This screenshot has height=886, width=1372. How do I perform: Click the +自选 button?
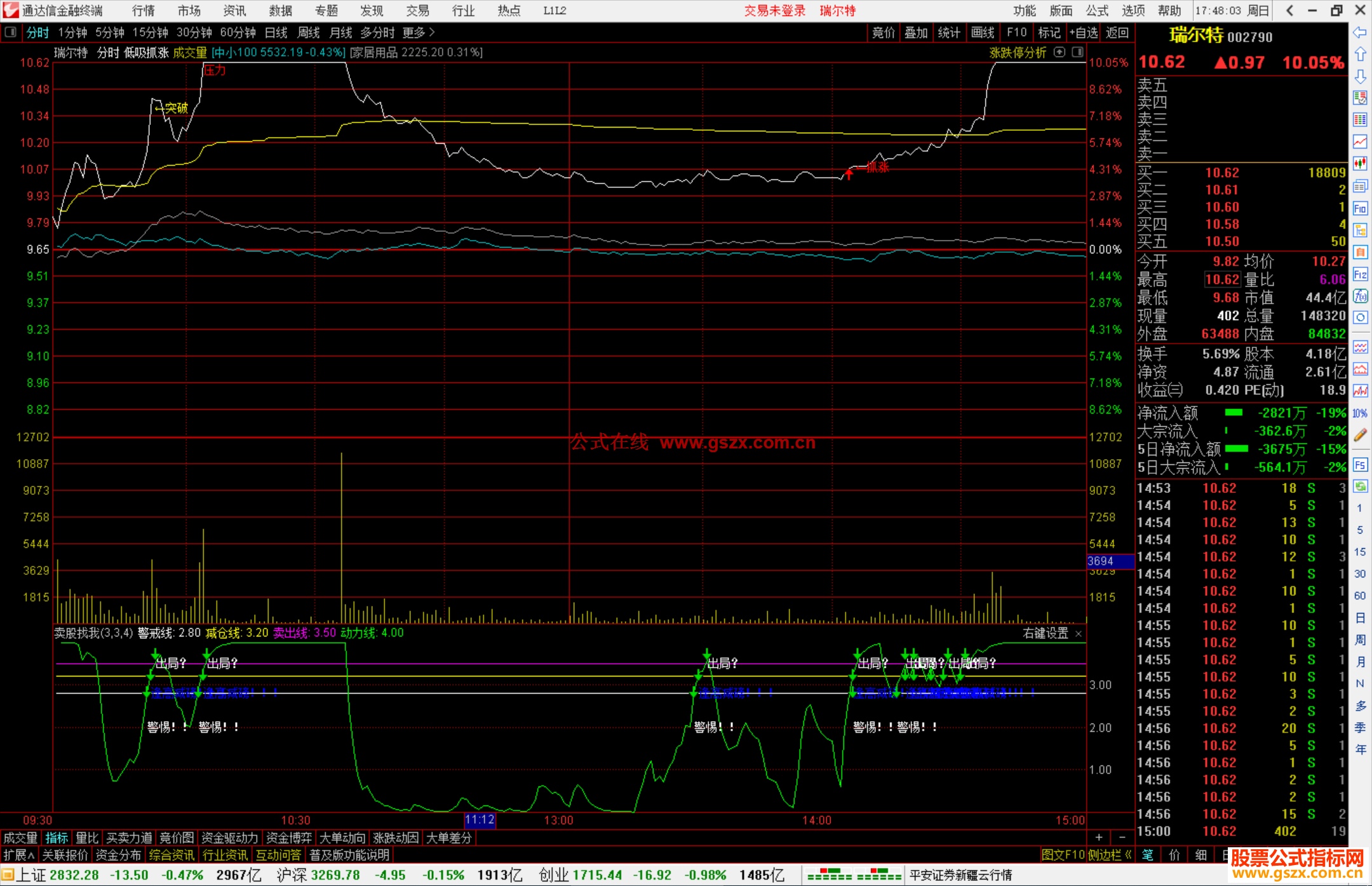pos(1083,32)
